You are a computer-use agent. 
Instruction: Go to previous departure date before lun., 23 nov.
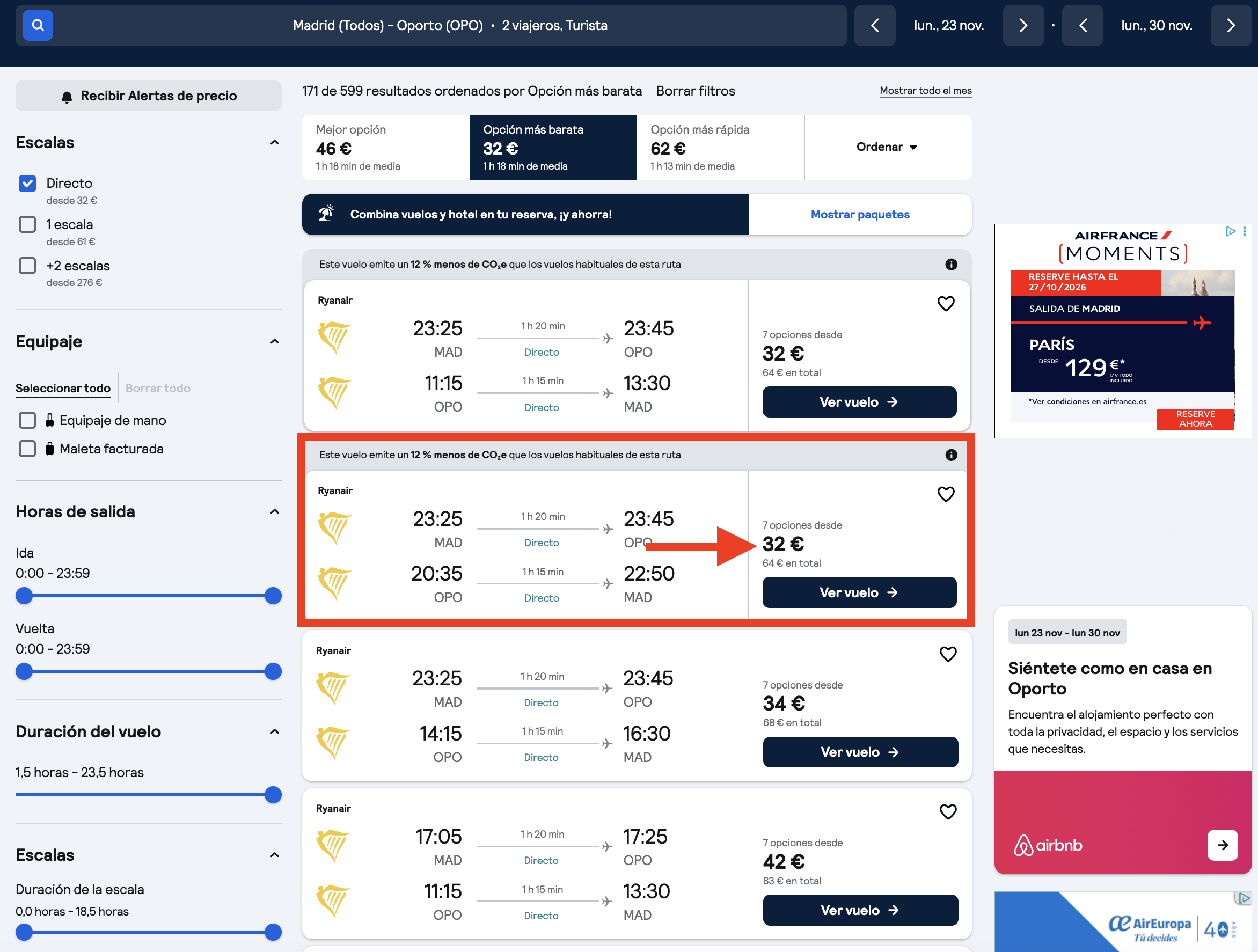click(875, 25)
